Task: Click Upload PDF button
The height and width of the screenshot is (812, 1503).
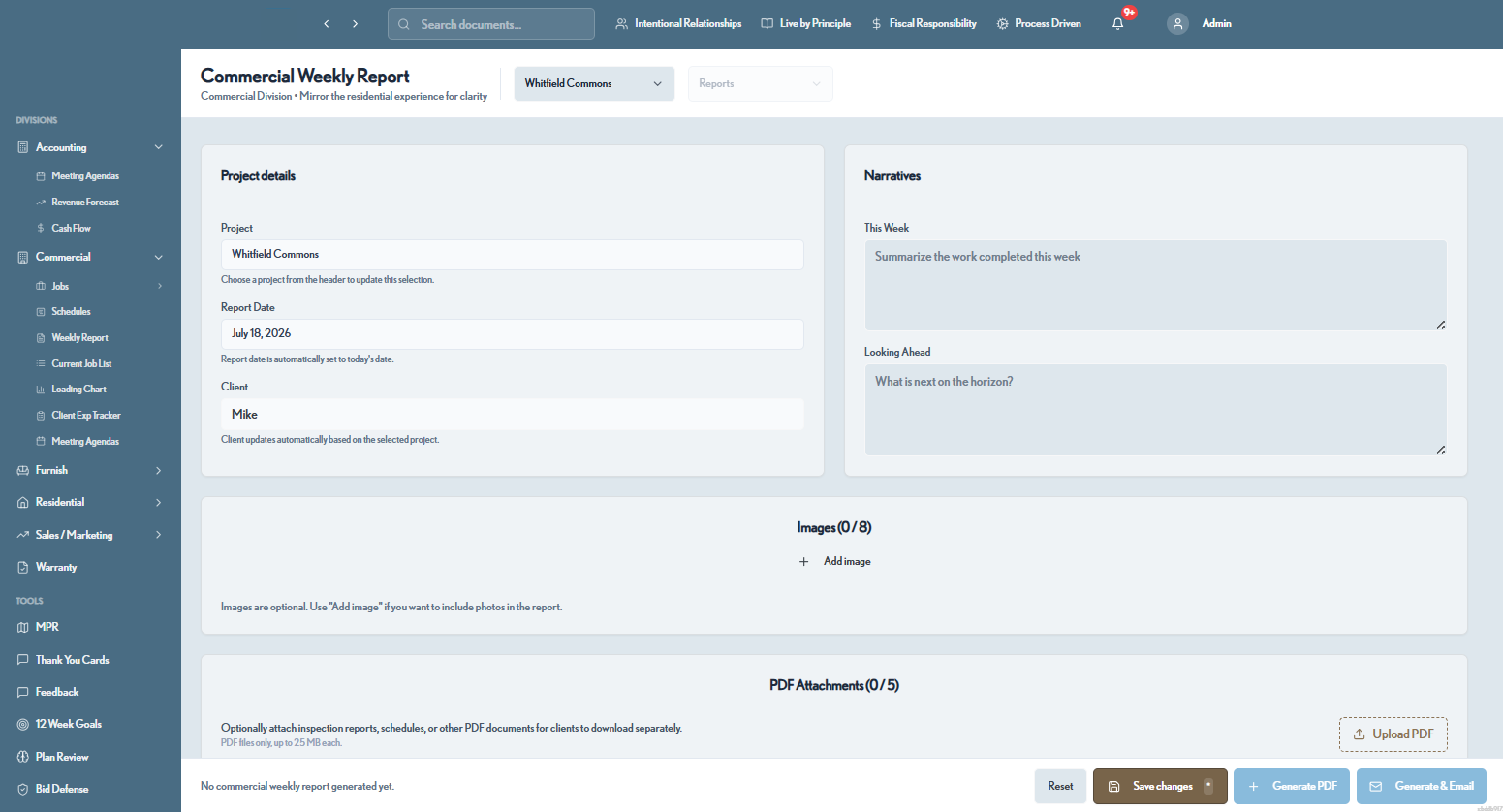Action: click(x=1393, y=734)
